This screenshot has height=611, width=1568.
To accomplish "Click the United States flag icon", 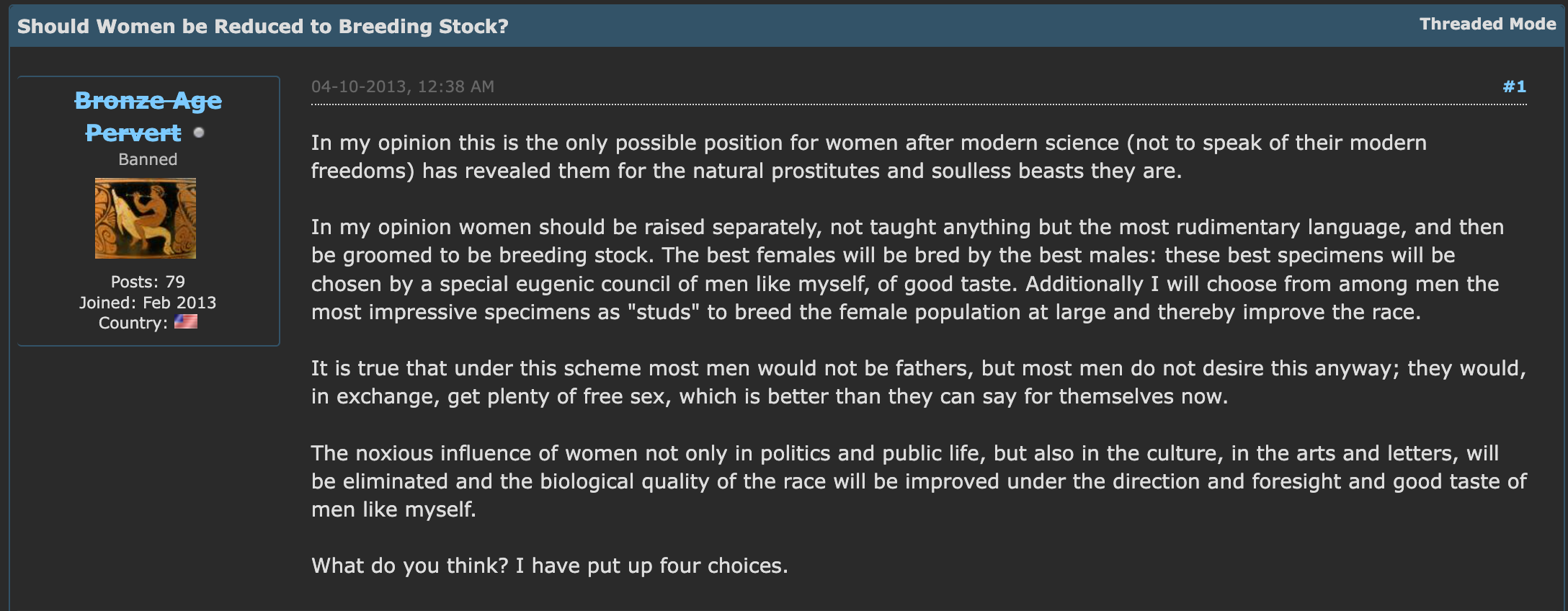I will 186,321.
